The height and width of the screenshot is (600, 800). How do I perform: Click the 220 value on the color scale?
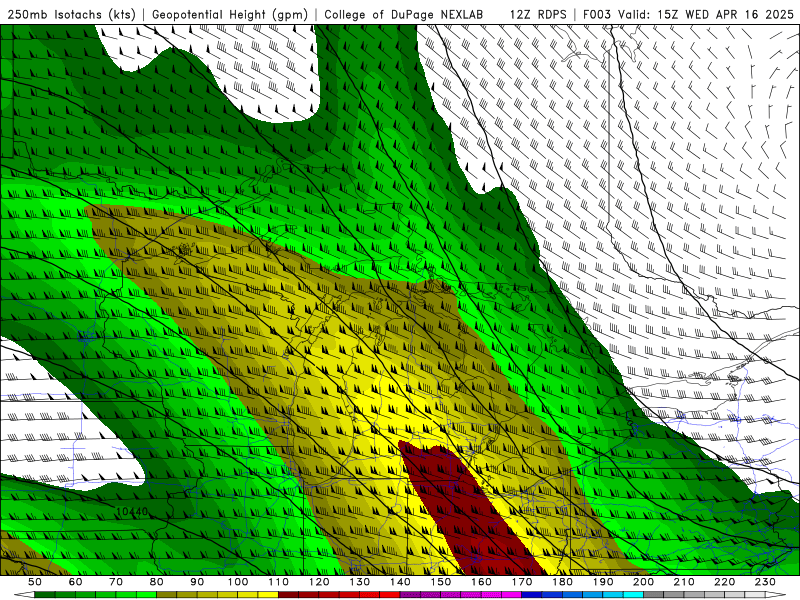[724, 582]
